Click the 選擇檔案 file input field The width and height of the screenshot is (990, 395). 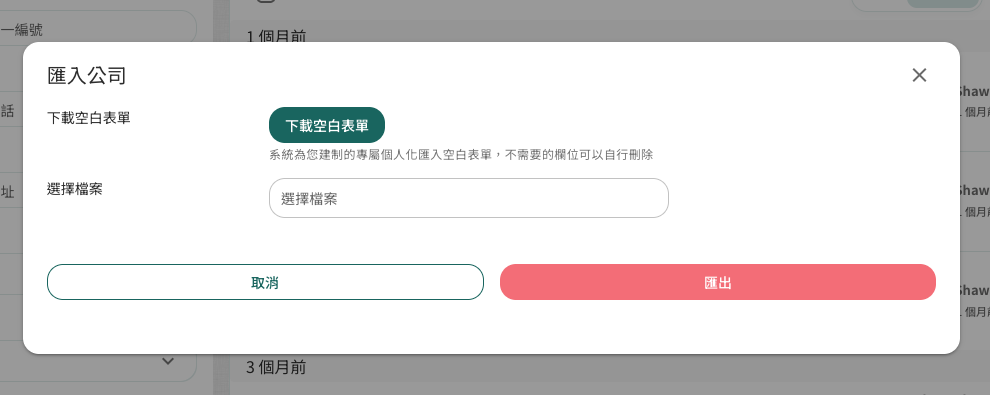(468, 198)
